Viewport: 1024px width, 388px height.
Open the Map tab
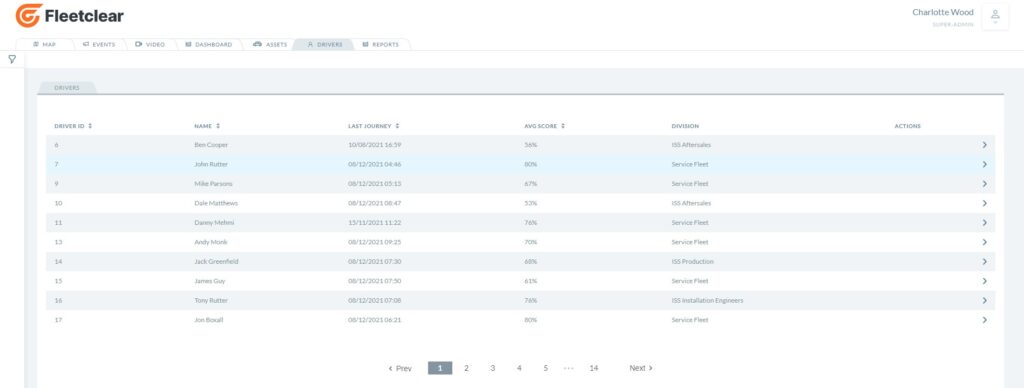[x=44, y=44]
